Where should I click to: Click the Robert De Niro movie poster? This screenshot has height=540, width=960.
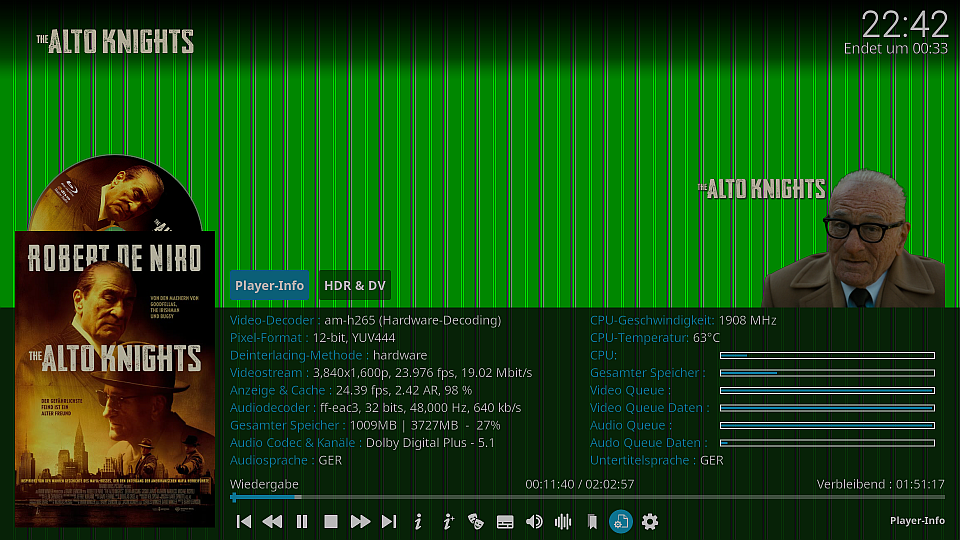(x=115, y=379)
